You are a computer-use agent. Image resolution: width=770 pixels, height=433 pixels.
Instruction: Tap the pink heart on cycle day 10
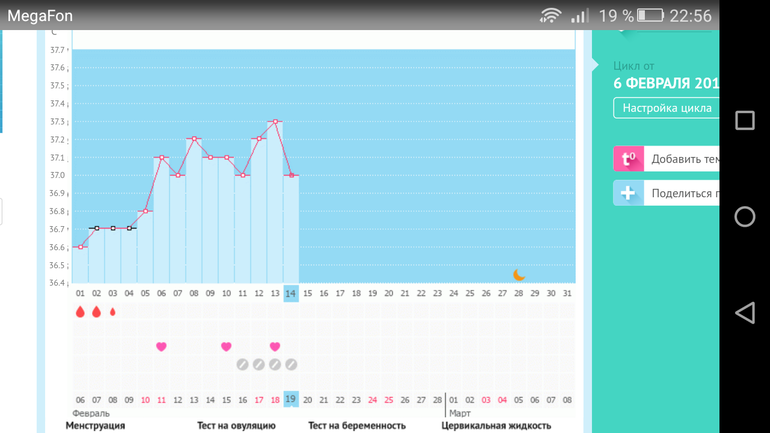tap(226, 347)
